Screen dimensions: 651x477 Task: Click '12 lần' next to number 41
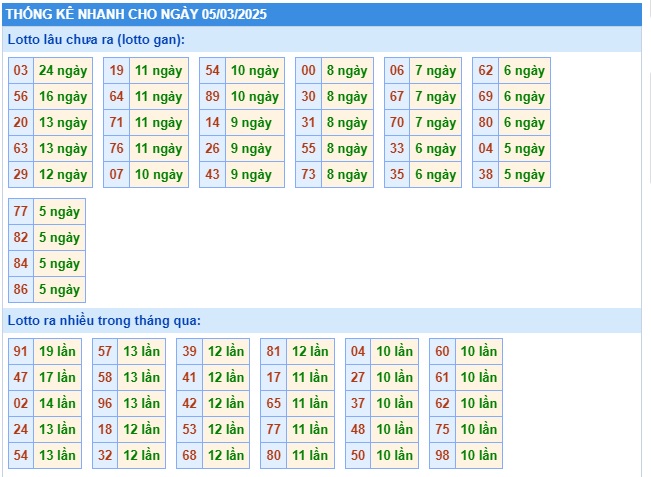click(x=226, y=377)
